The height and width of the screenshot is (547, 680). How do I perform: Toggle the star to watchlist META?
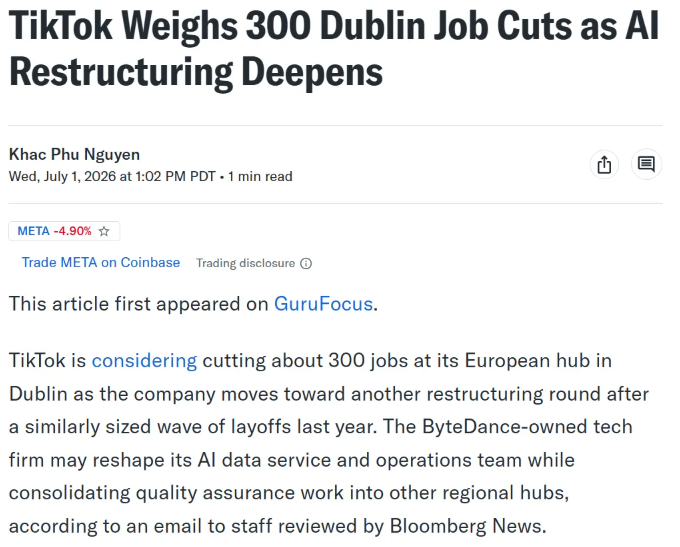pos(104,231)
